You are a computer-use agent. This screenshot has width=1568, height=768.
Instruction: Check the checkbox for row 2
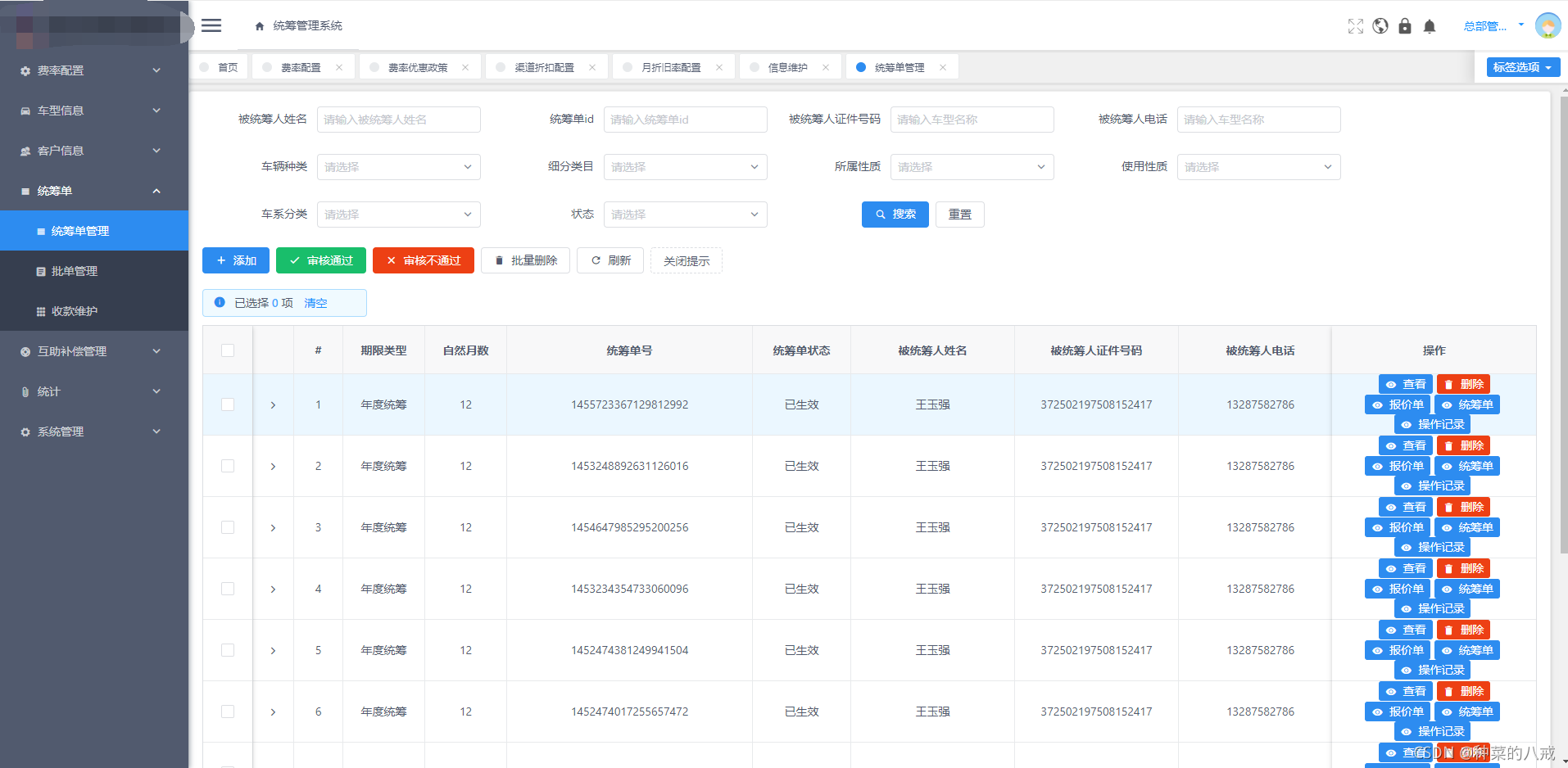(x=228, y=466)
